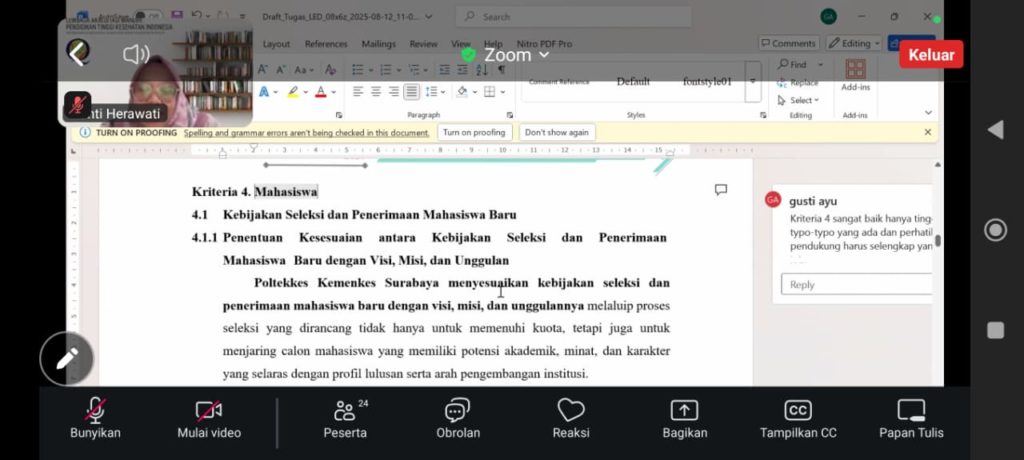Toggle Justify paragraph alignment

pos(411,91)
